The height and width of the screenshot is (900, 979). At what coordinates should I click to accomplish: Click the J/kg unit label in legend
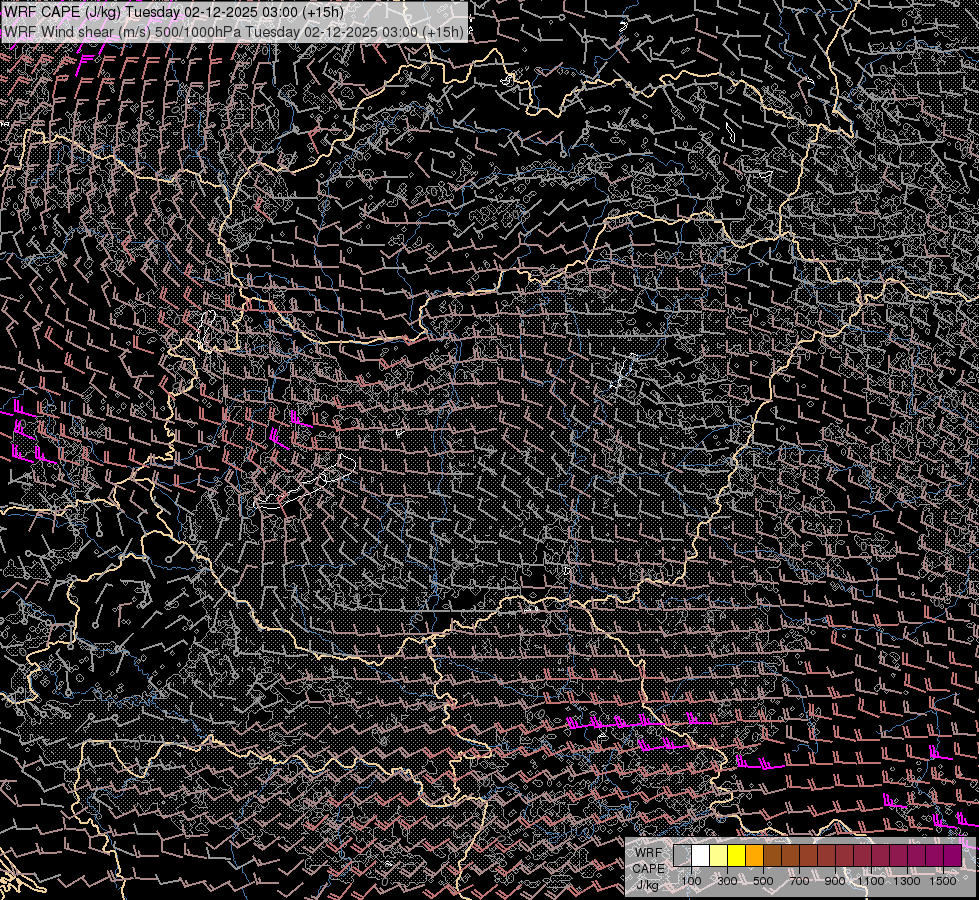click(x=648, y=885)
